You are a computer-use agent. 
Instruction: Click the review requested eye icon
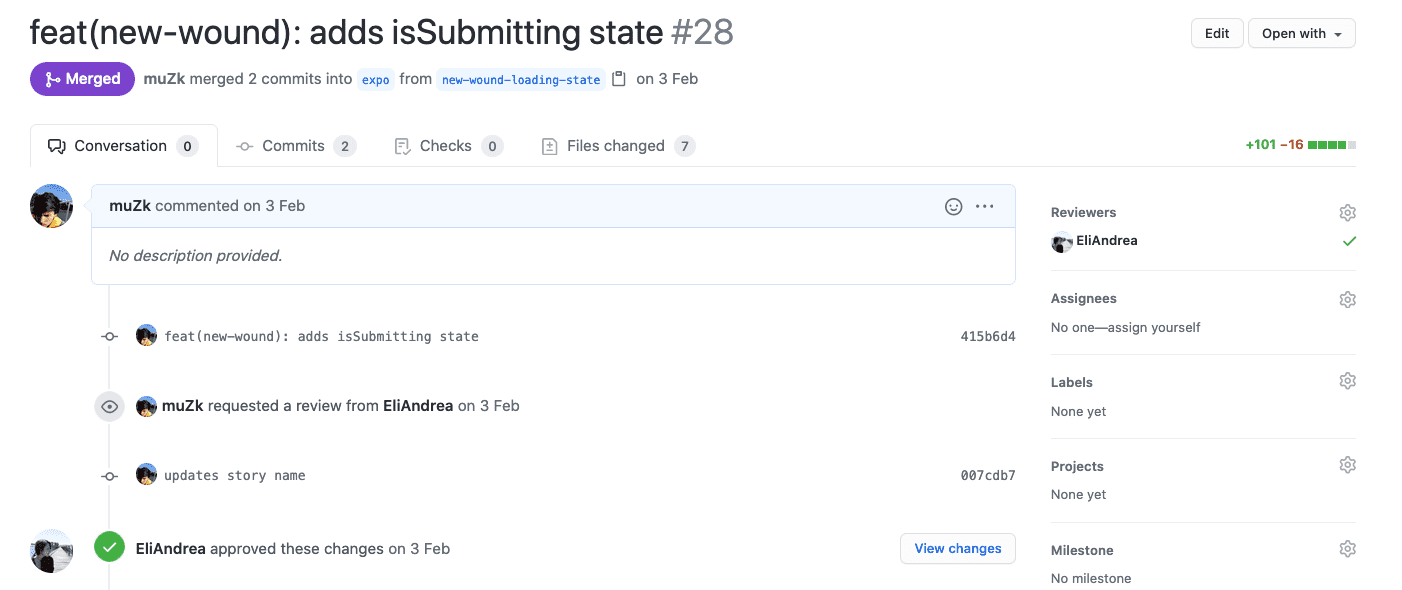109,406
